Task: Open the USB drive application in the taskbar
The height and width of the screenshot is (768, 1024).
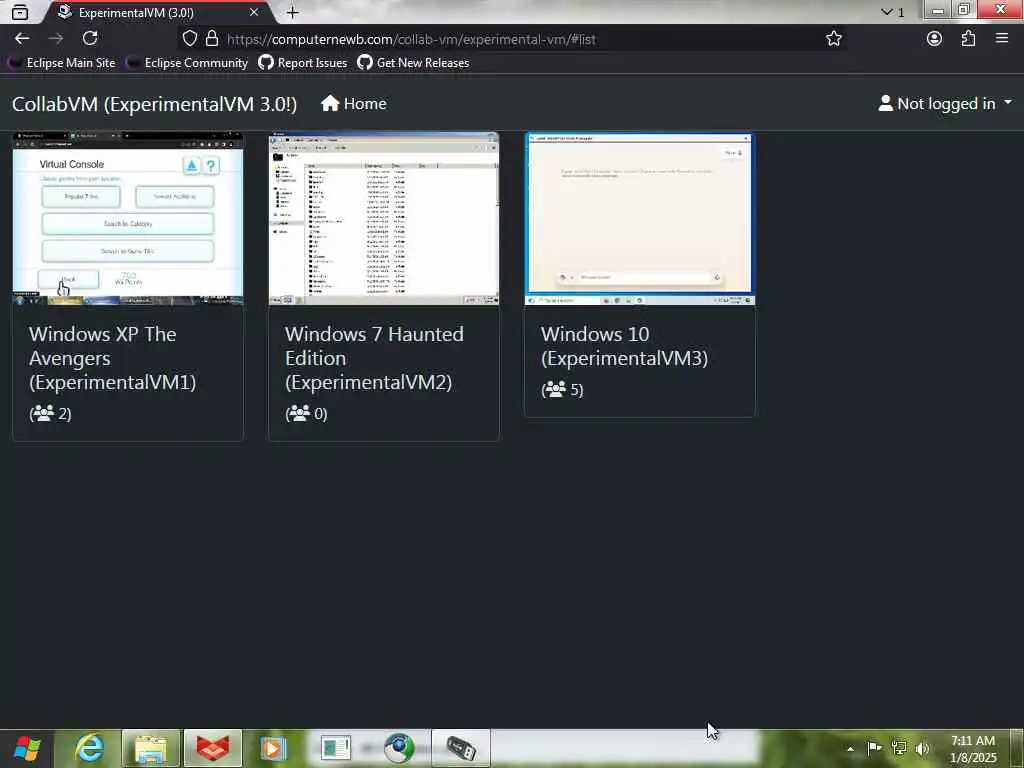Action: click(x=460, y=748)
